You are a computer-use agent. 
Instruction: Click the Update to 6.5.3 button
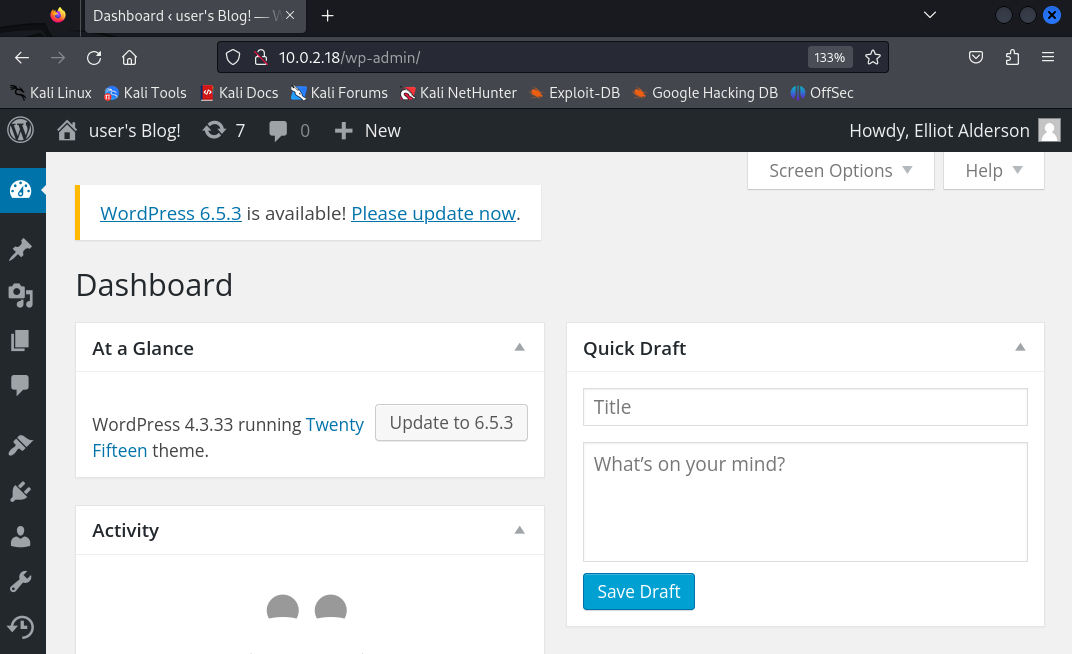[451, 423]
